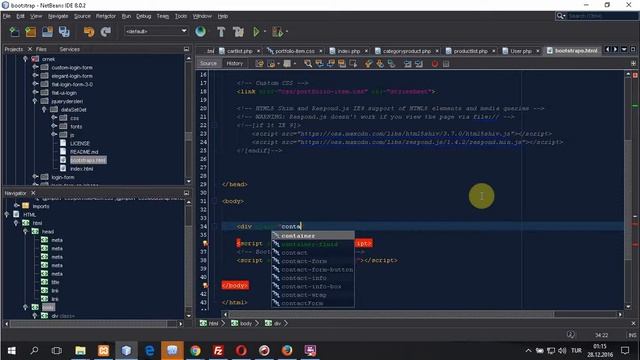Switch to the User.php editor tab
Viewport: 640px width, 360px height.
point(521,51)
